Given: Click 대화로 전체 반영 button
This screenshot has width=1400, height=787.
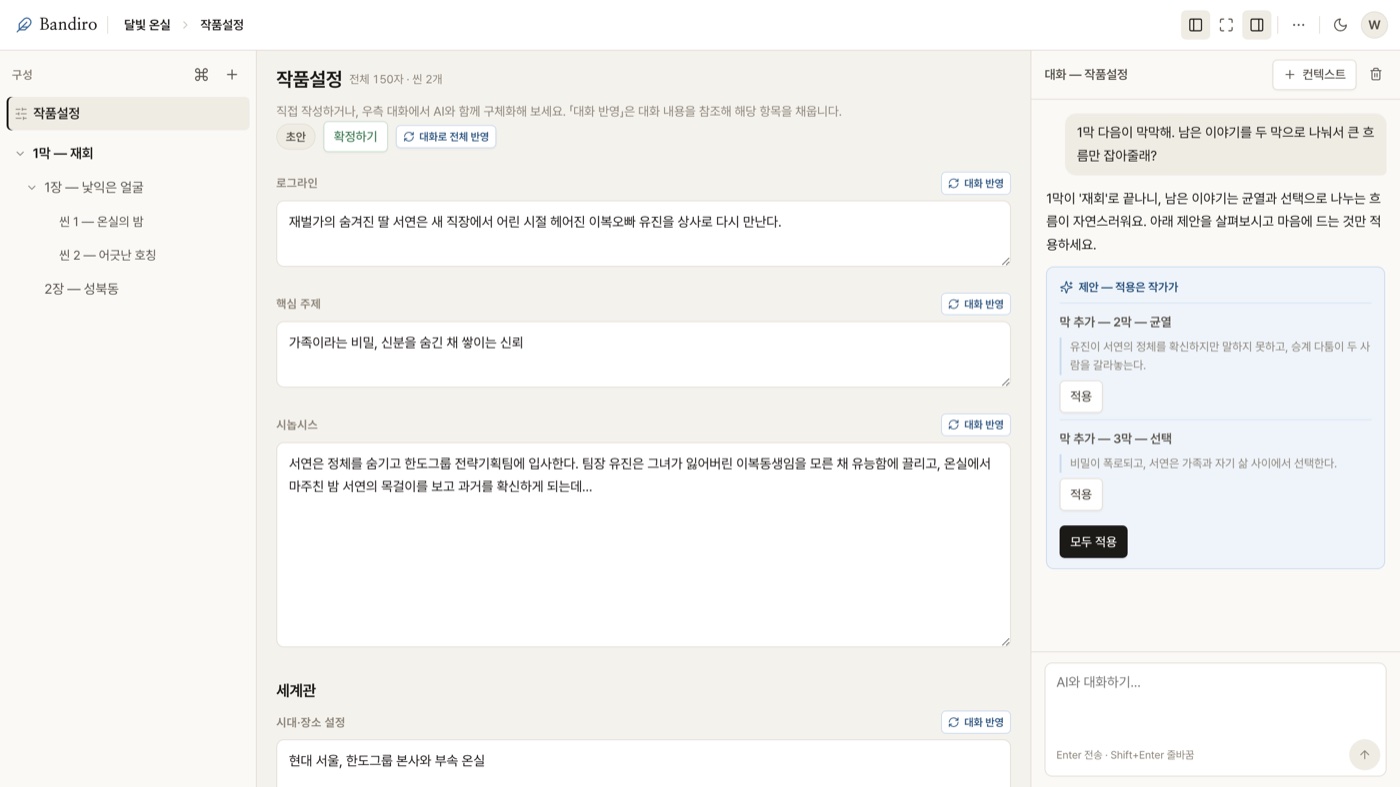Looking at the screenshot, I should pyautogui.click(x=446, y=137).
